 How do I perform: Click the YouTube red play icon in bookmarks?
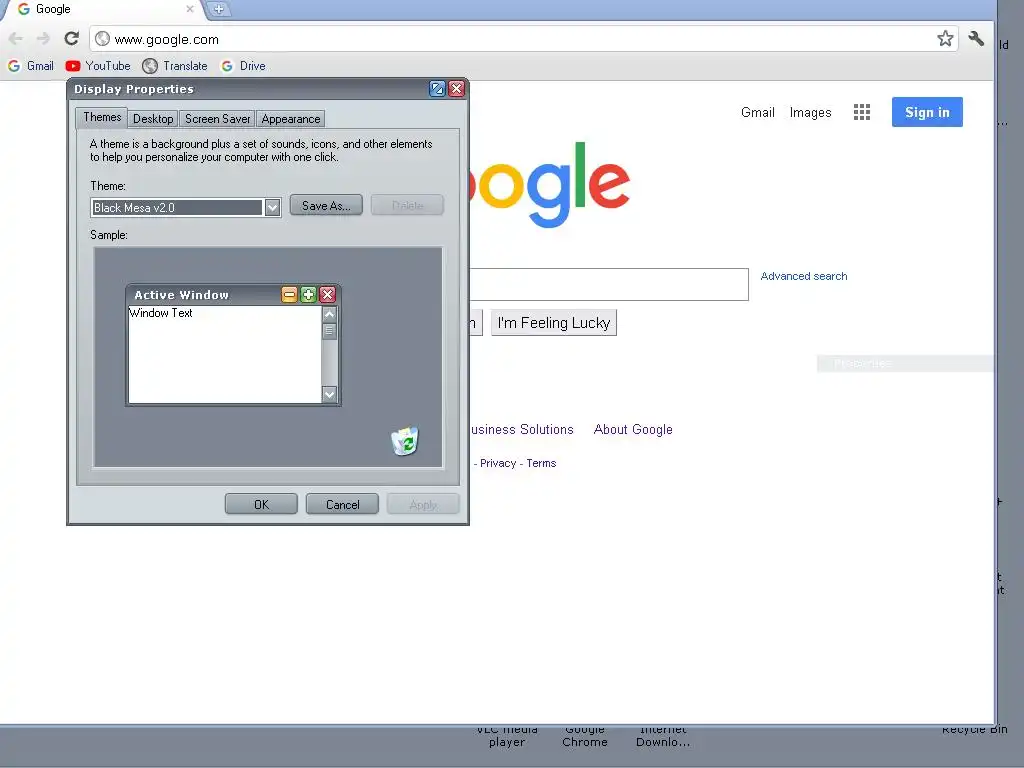[x=72, y=66]
